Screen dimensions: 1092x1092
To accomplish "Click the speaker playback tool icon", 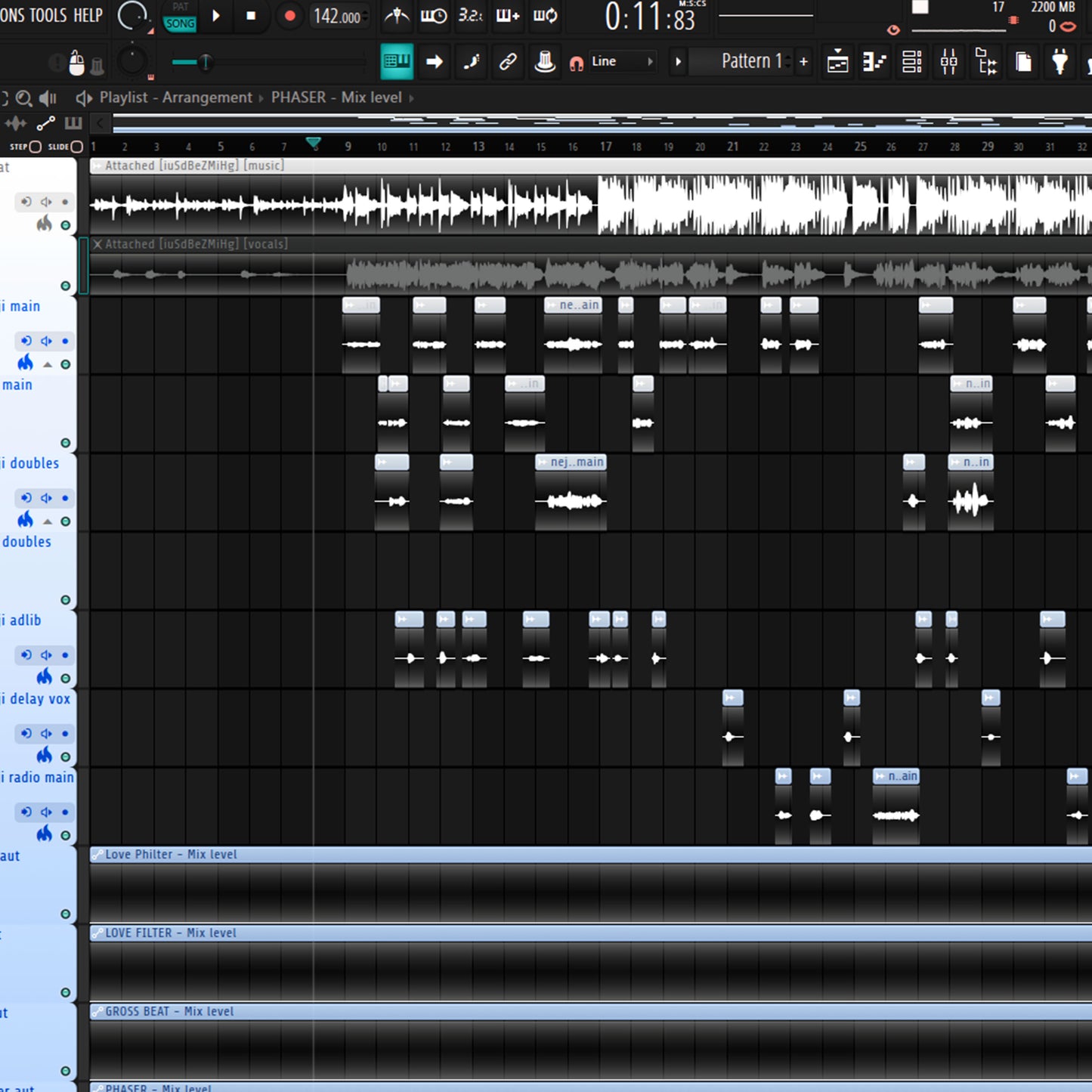I will [x=48, y=98].
